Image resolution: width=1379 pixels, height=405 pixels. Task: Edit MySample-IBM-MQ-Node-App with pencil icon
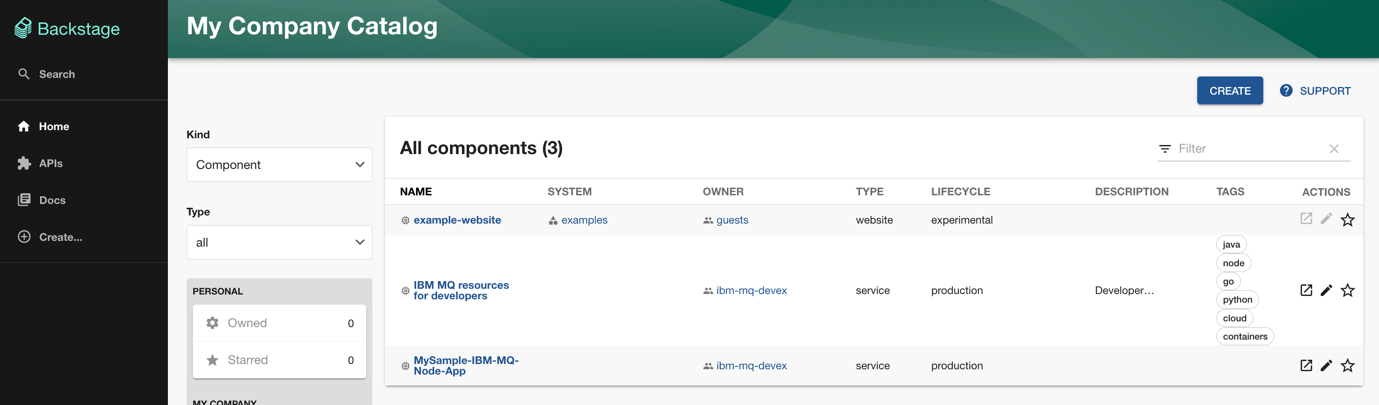1326,366
